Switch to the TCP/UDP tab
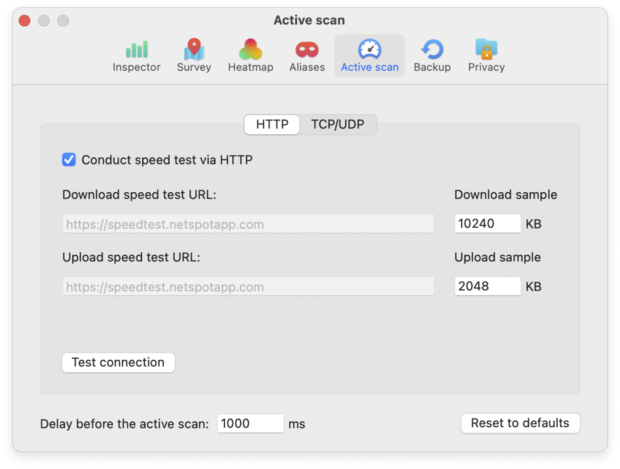Image resolution: width=620 pixels, height=469 pixels. tap(338, 125)
